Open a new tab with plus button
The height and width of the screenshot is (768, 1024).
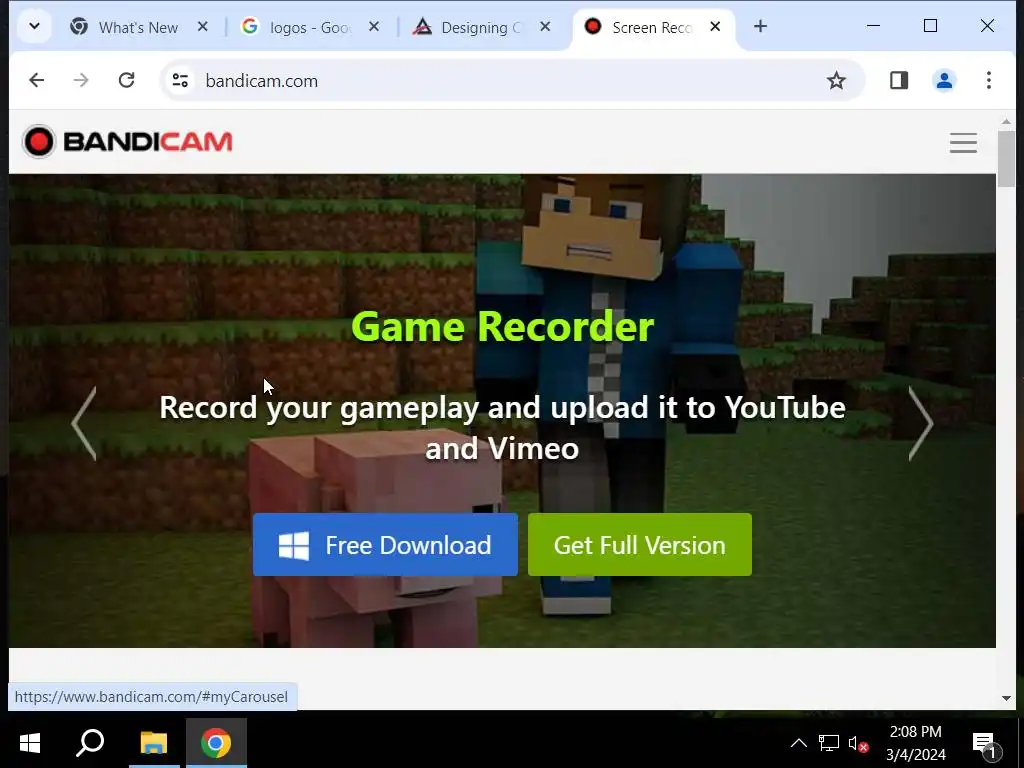click(760, 27)
